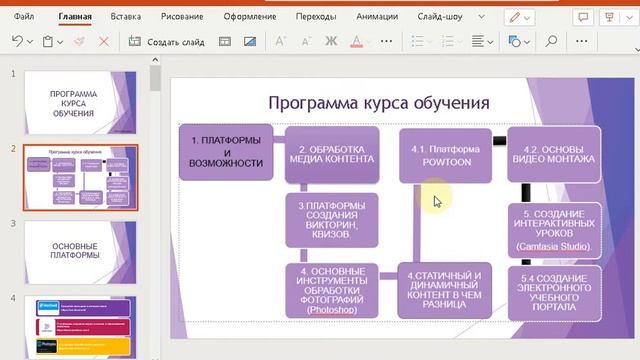
Task: Decrease font size with small A icon
Action: click(x=306, y=42)
